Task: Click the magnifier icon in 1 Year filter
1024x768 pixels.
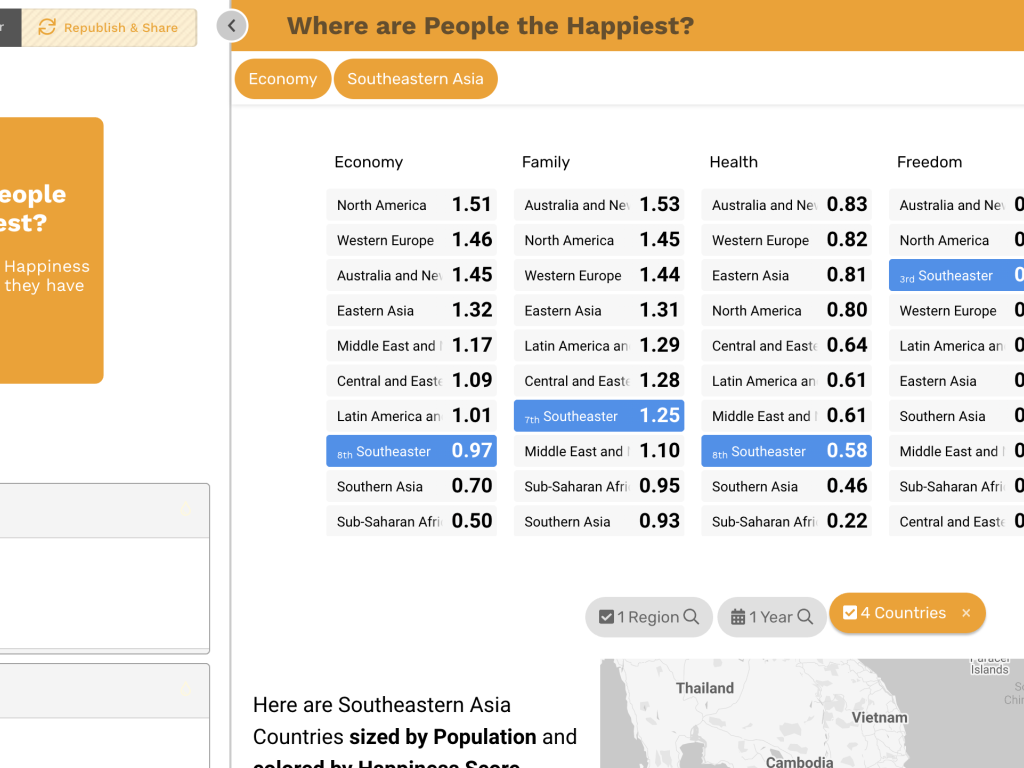Action: pyautogui.click(x=805, y=616)
